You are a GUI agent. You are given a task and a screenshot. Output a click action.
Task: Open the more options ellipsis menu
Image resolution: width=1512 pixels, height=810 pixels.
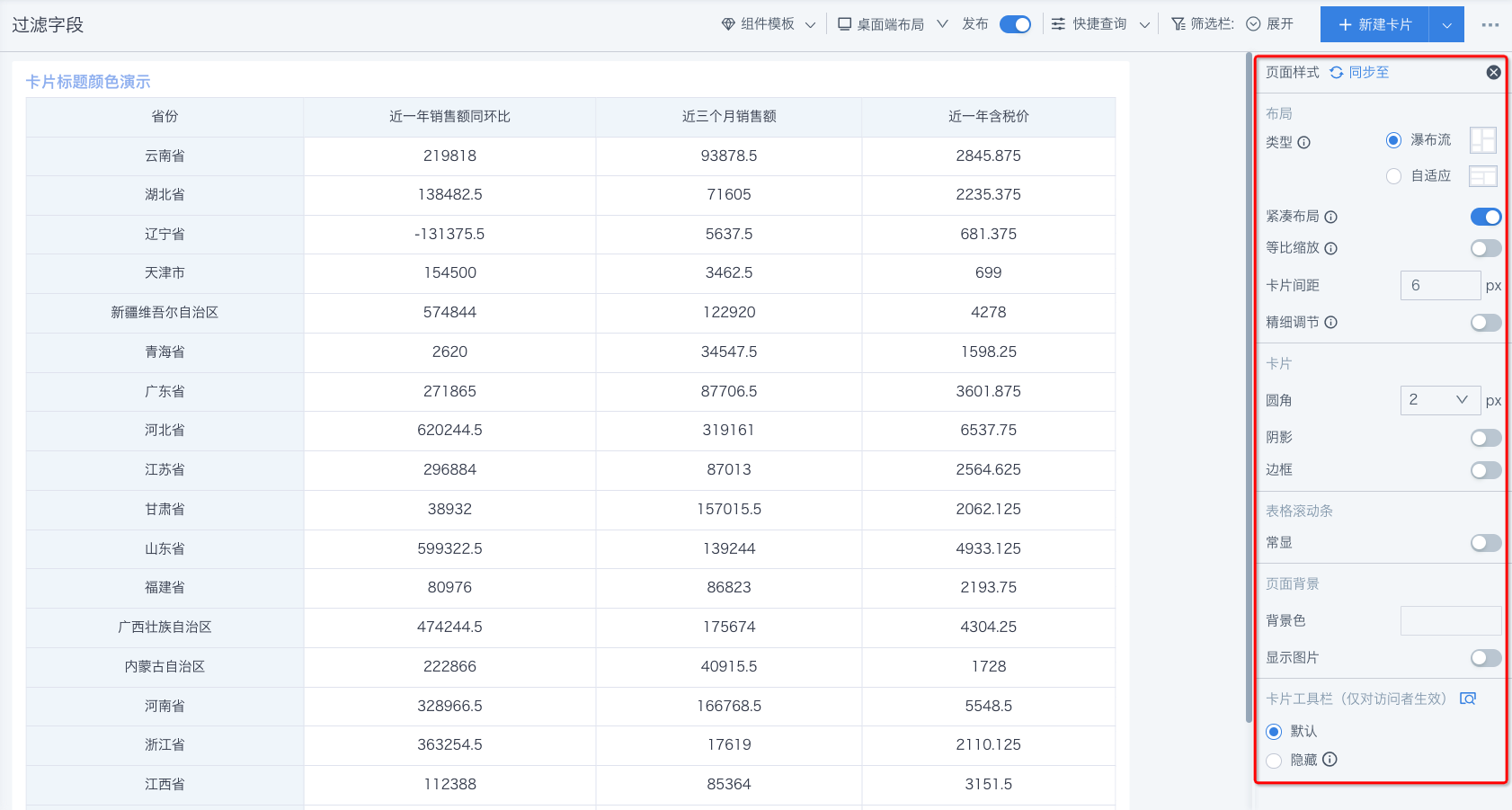[1490, 25]
